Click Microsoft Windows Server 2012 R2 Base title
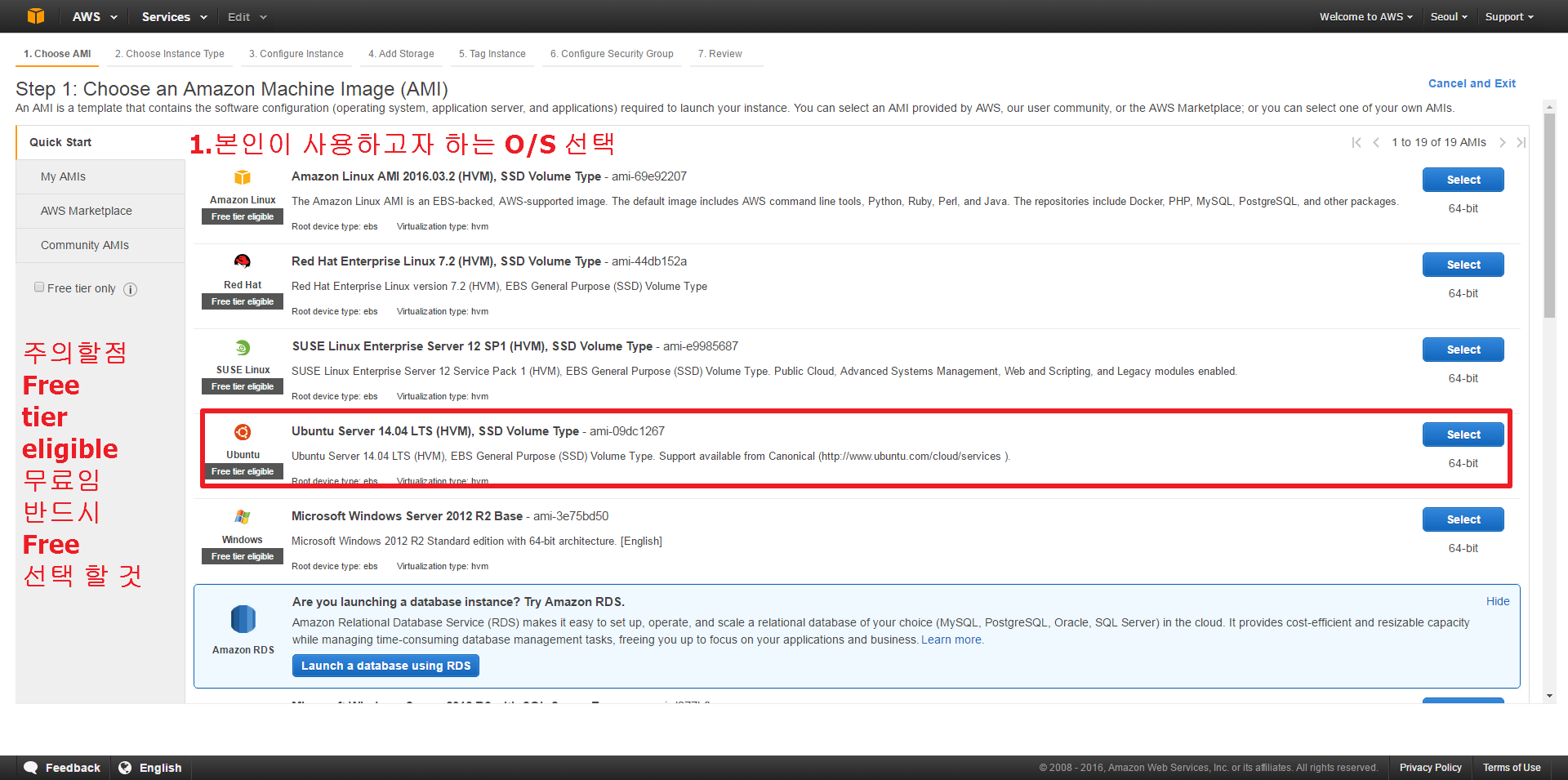The width and height of the screenshot is (1568, 780). tap(407, 516)
